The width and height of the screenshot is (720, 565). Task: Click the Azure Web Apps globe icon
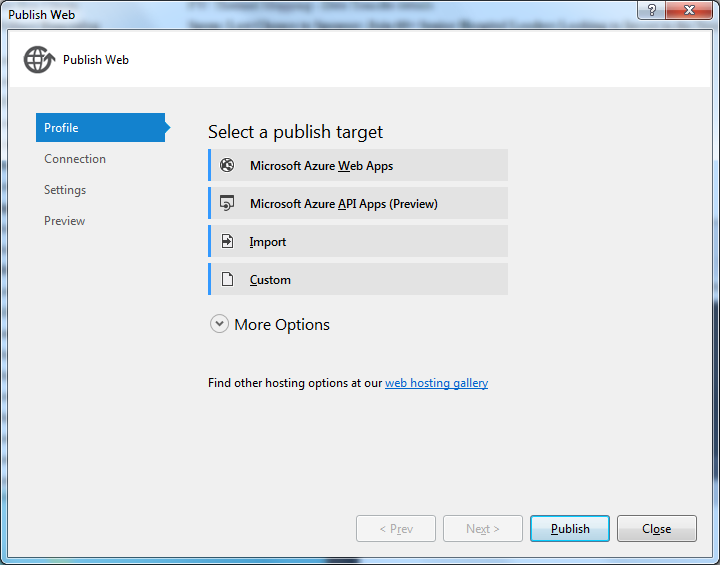[227, 165]
